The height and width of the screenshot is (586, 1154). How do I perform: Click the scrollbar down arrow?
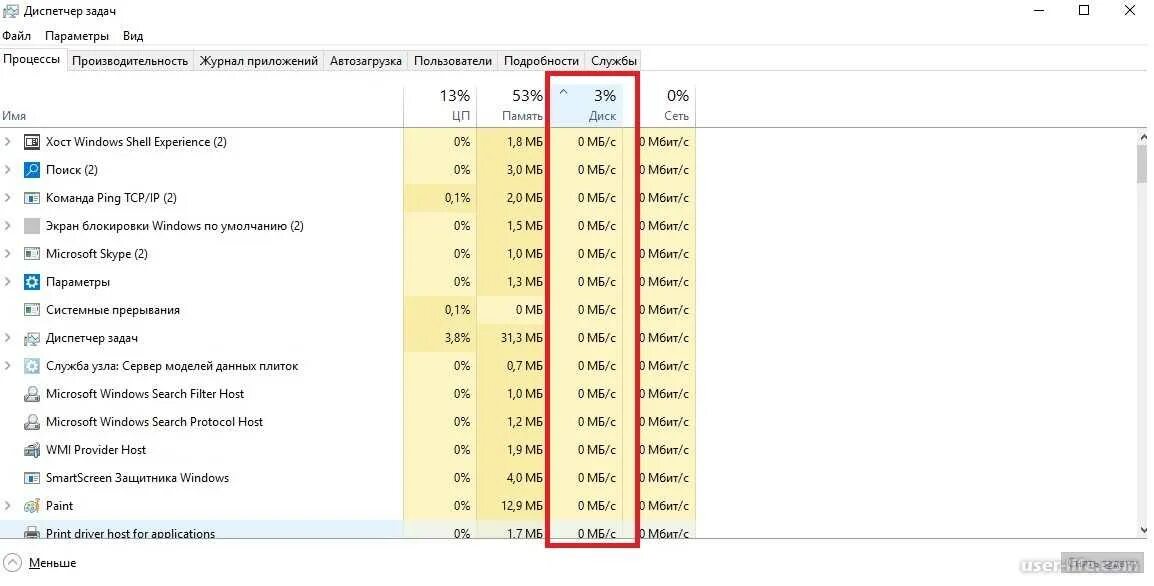pos(1143,529)
